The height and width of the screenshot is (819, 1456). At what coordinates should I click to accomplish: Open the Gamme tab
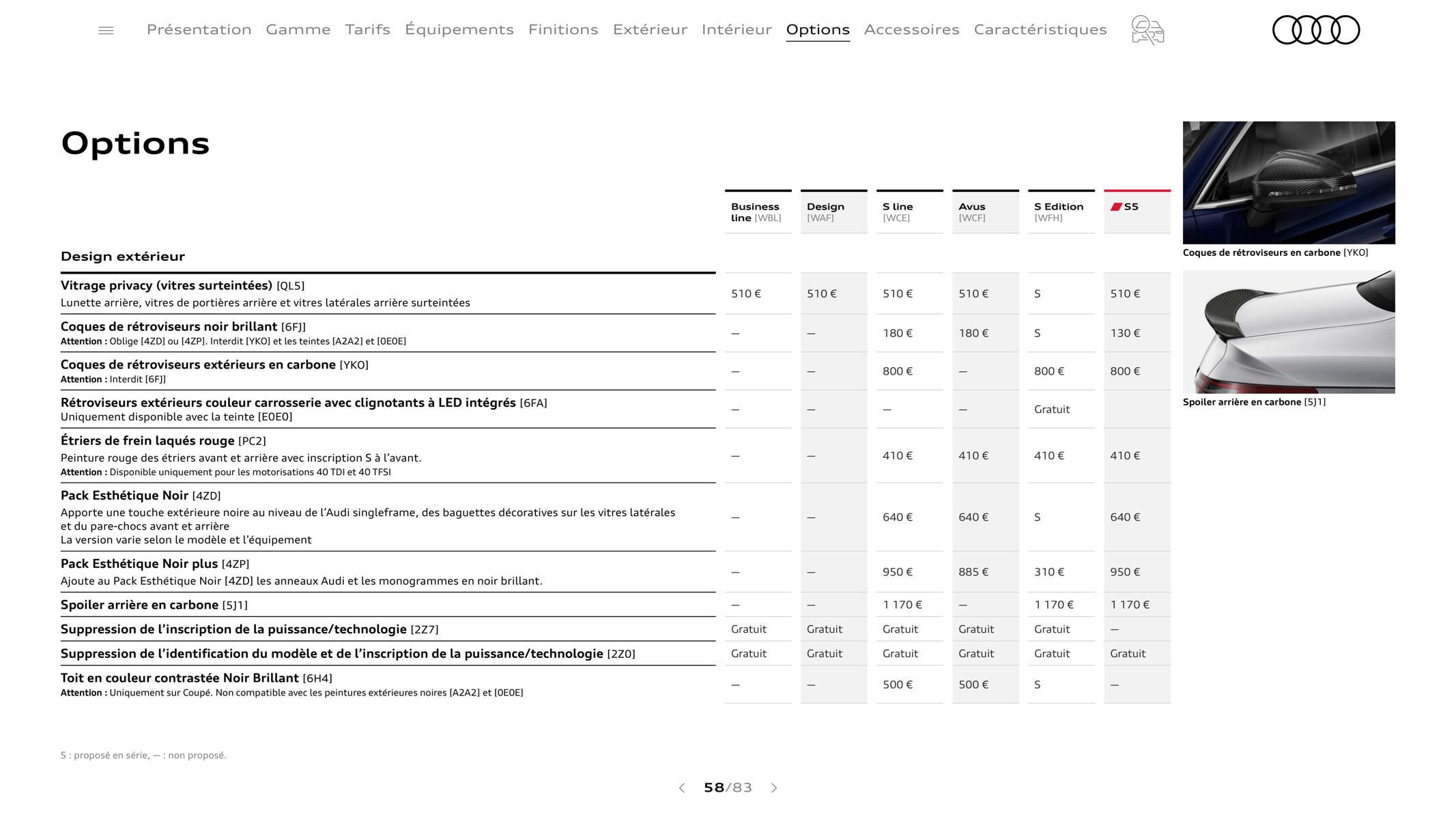click(298, 29)
